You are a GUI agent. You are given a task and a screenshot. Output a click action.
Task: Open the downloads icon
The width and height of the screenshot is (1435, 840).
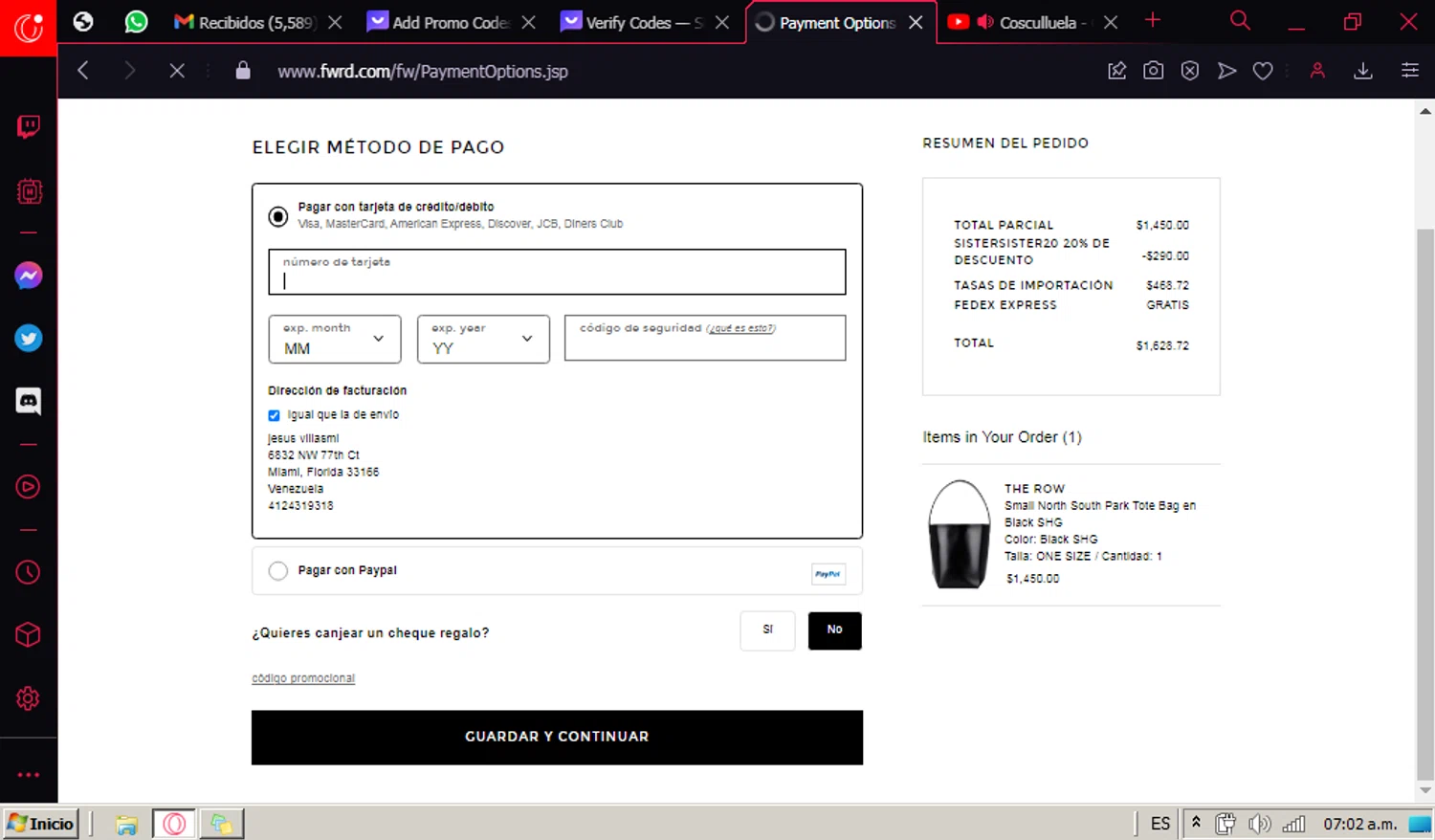point(1363,71)
